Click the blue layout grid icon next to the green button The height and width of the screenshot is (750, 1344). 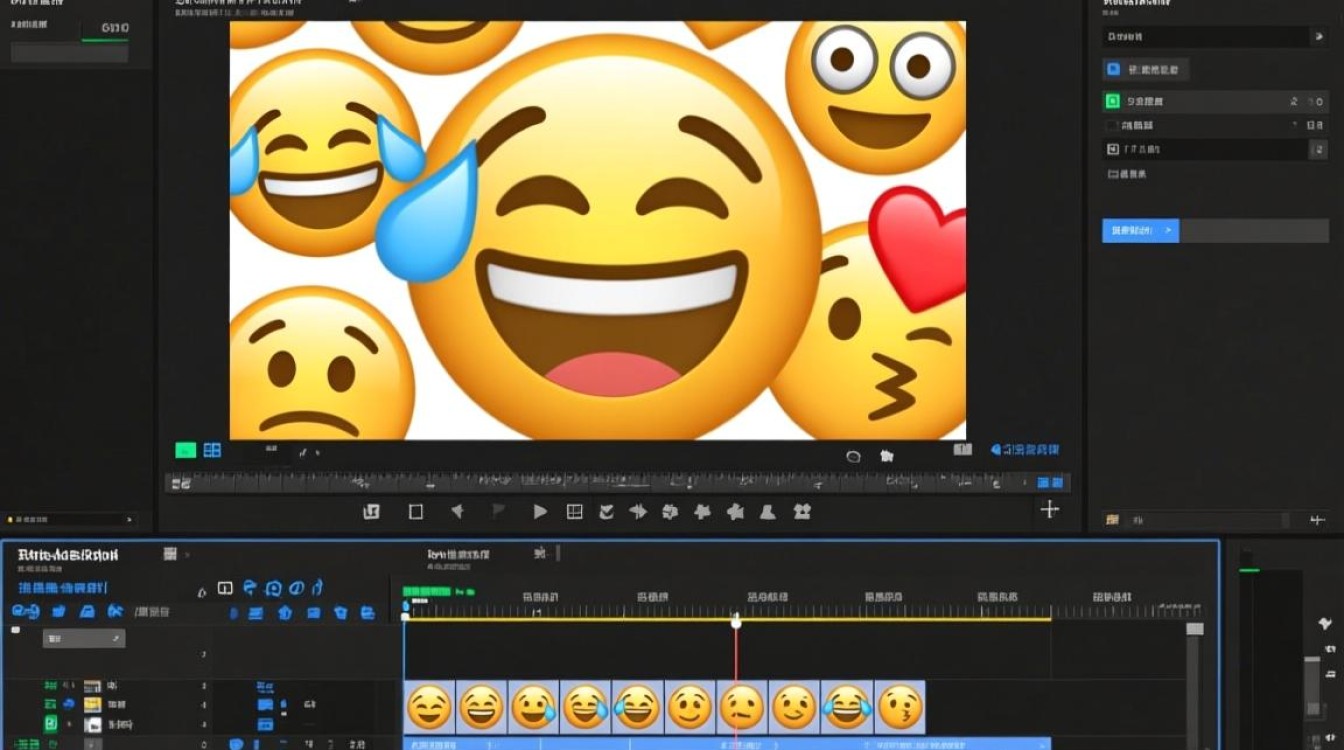[212, 450]
